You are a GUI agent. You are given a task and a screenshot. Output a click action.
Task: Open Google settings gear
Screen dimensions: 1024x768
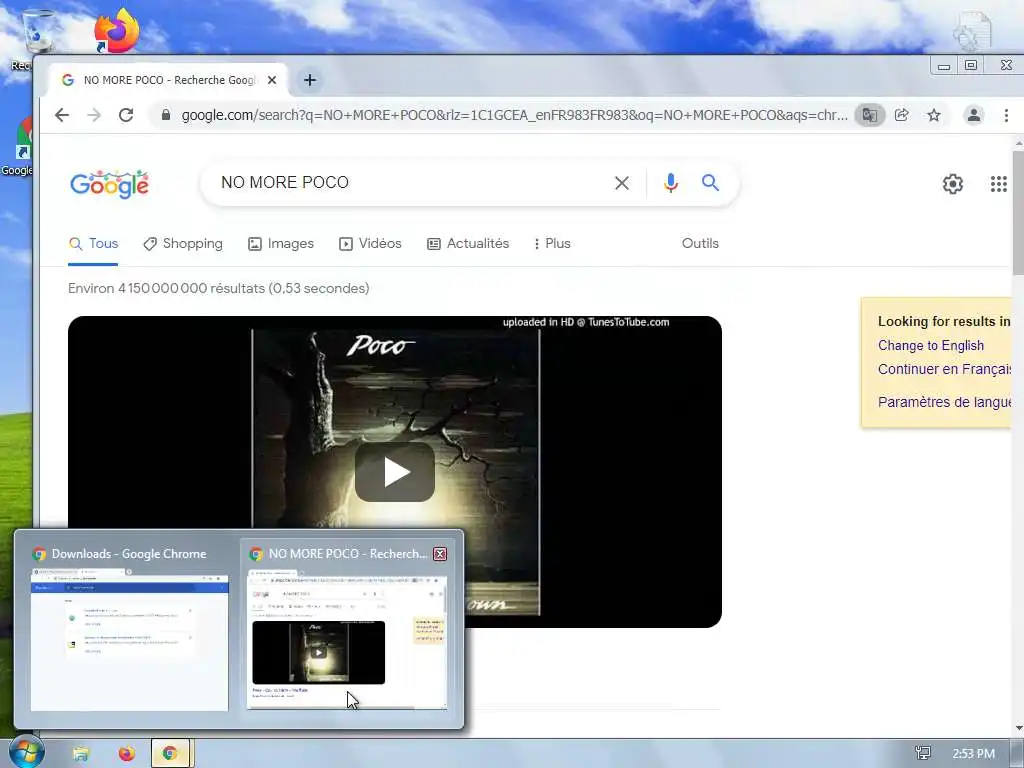pyautogui.click(x=953, y=184)
